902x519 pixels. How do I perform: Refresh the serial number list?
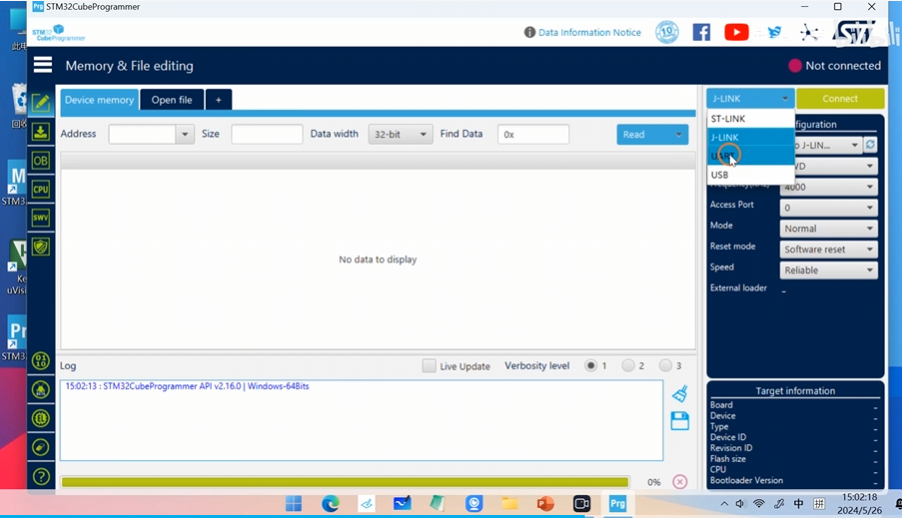tap(870, 145)
